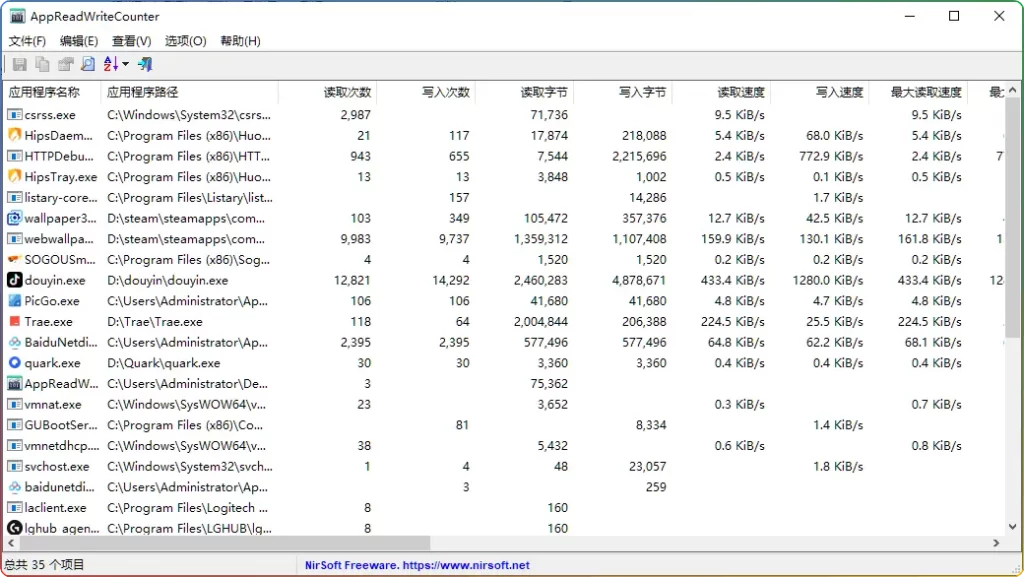Click the listary-core row icon
This screenshot has height=577, width=1024.
click(14, 197)
